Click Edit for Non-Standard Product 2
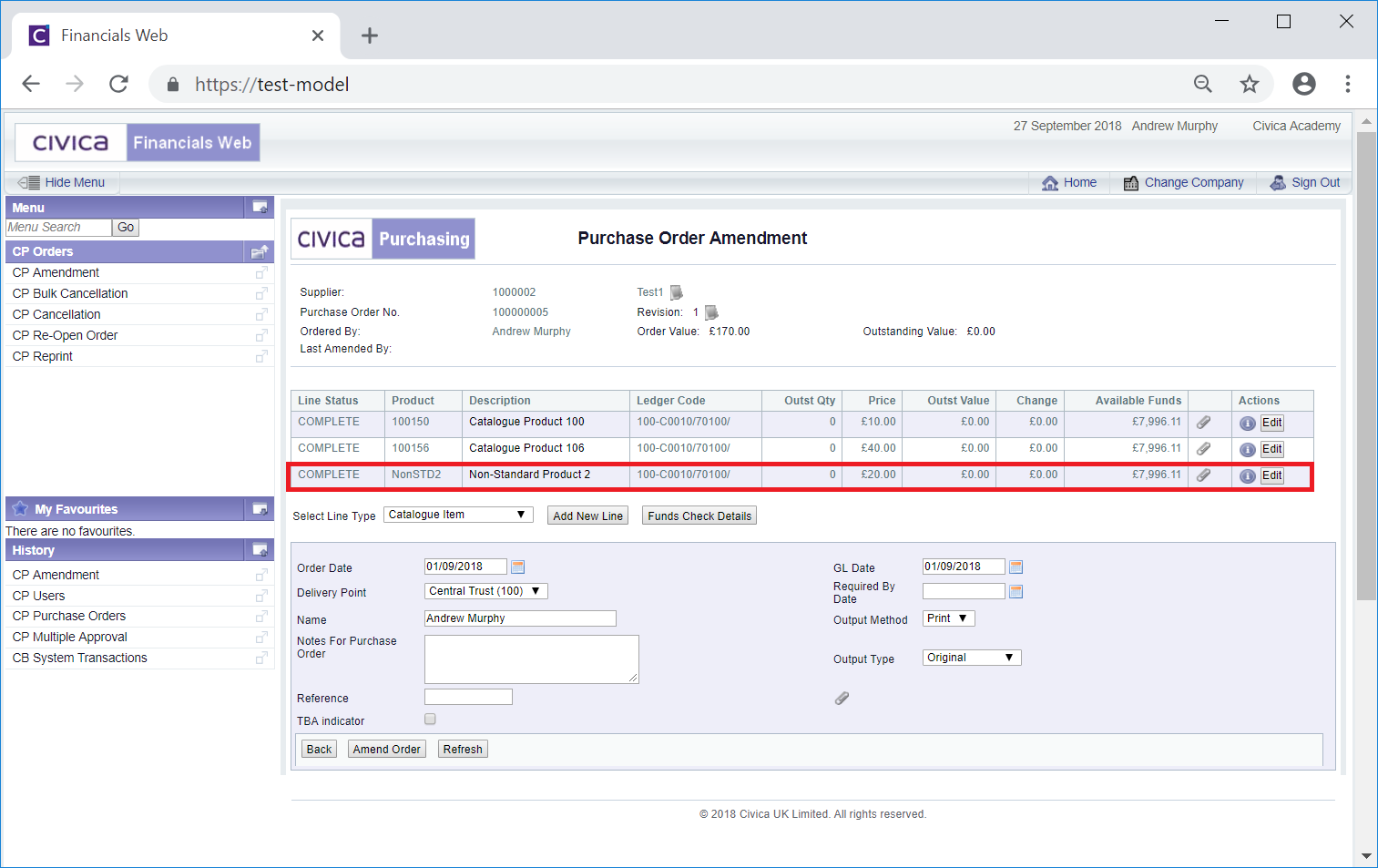1378x868 pixels. coord(1271,475)
